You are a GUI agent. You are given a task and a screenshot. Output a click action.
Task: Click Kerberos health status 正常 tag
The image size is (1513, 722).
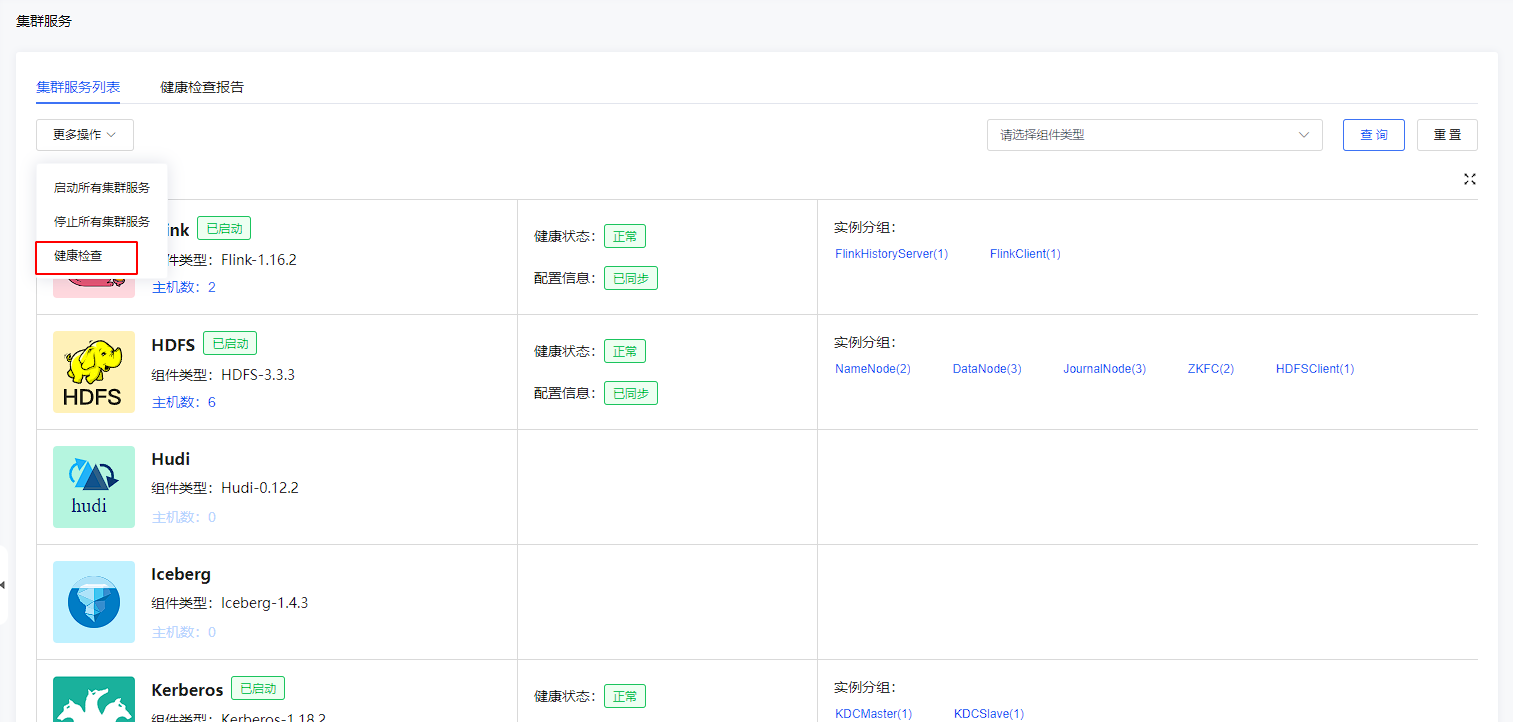point(625,696)
